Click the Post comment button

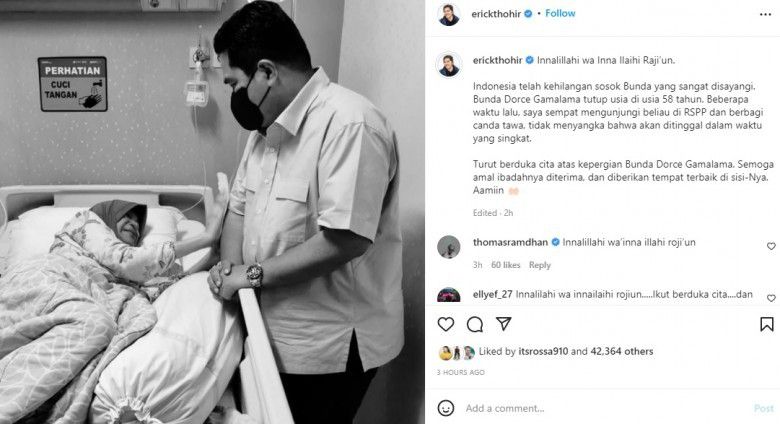(764, 409)
